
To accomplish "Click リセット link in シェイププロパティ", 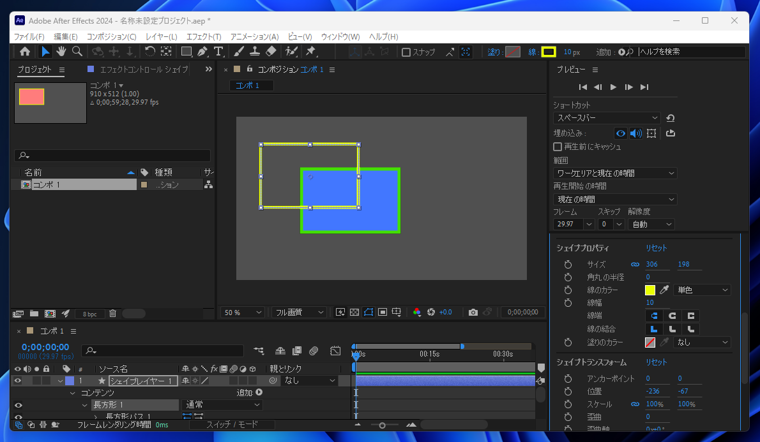I will (x=655, y=248).
